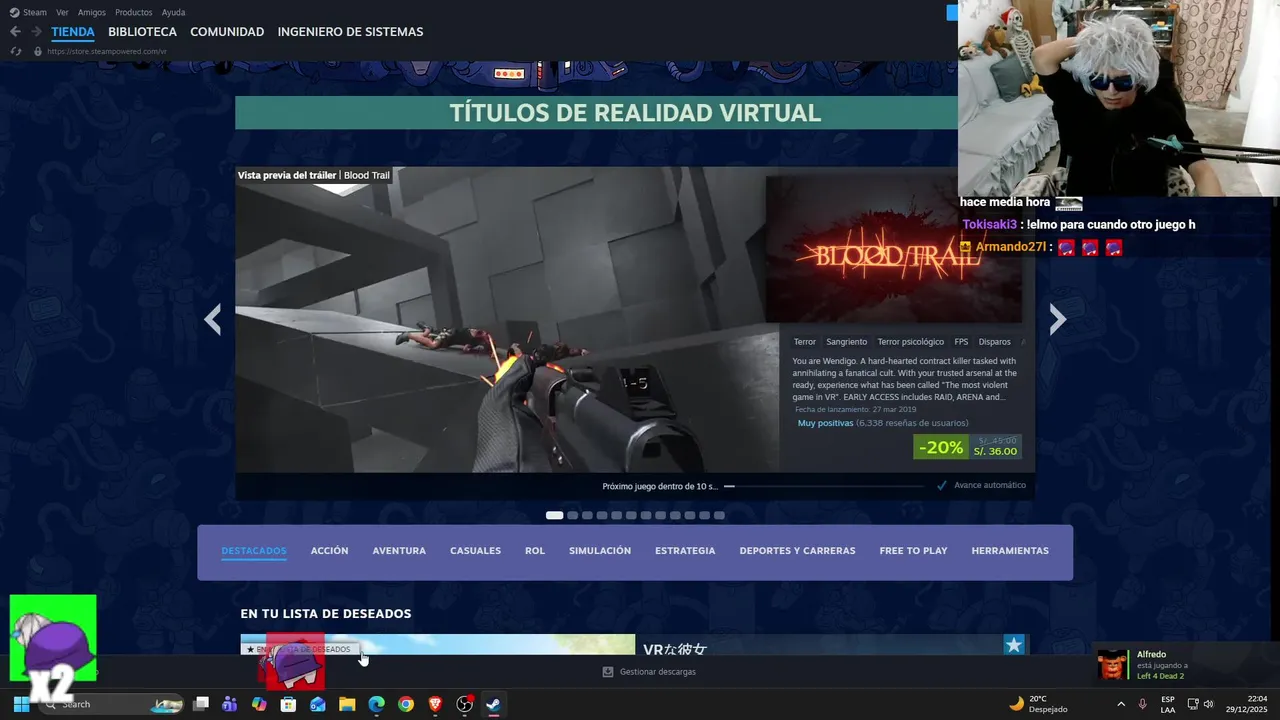
Task: Open the Windows Start menu
Action: [21, 704]
